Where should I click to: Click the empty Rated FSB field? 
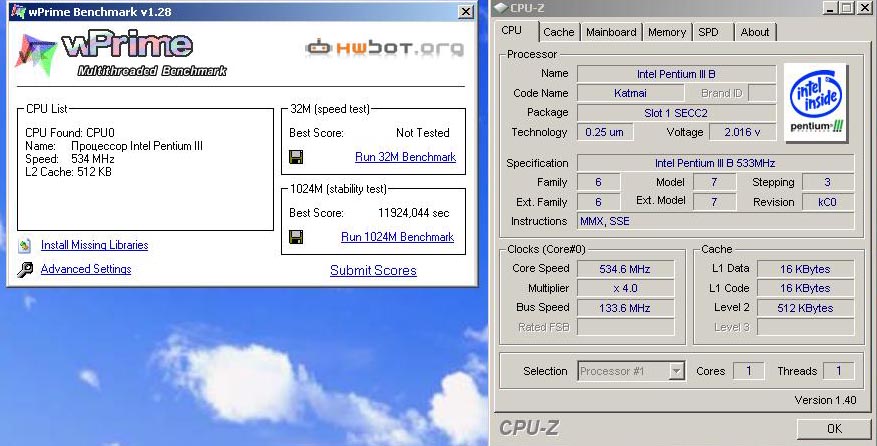[x=625, y=327]
